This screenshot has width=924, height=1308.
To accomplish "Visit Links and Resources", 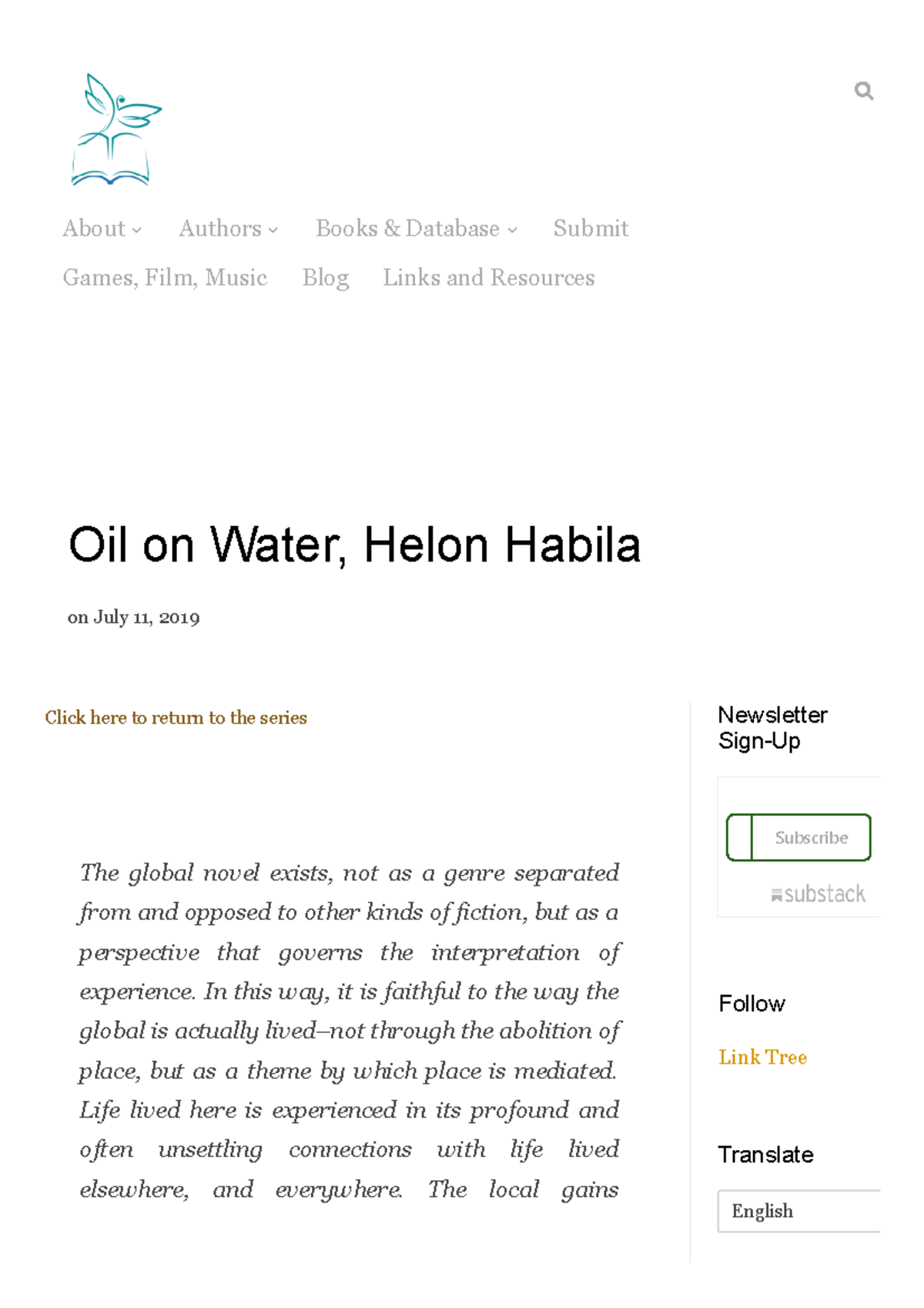I will 489,277.
